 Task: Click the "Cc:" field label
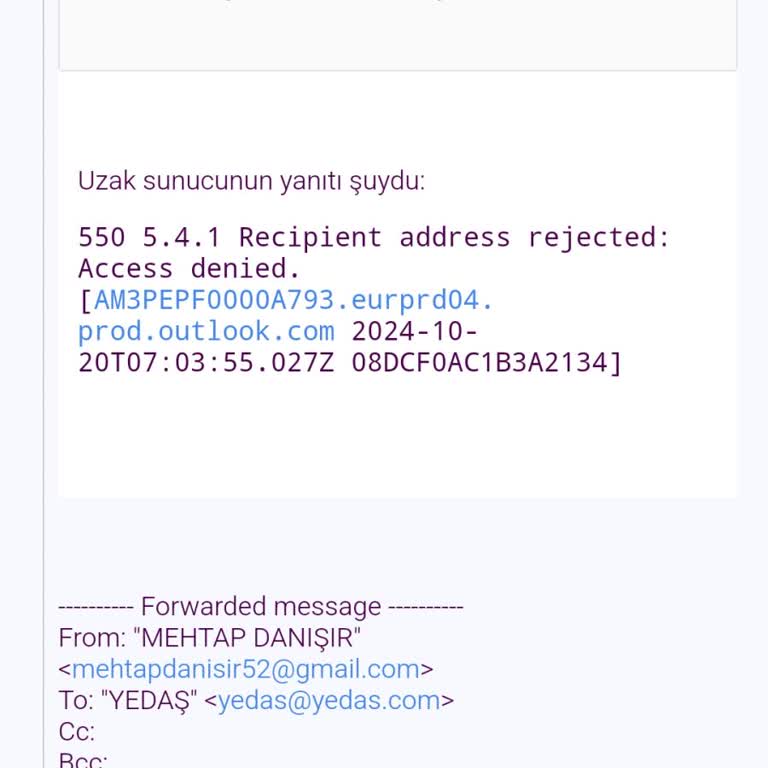77,731
